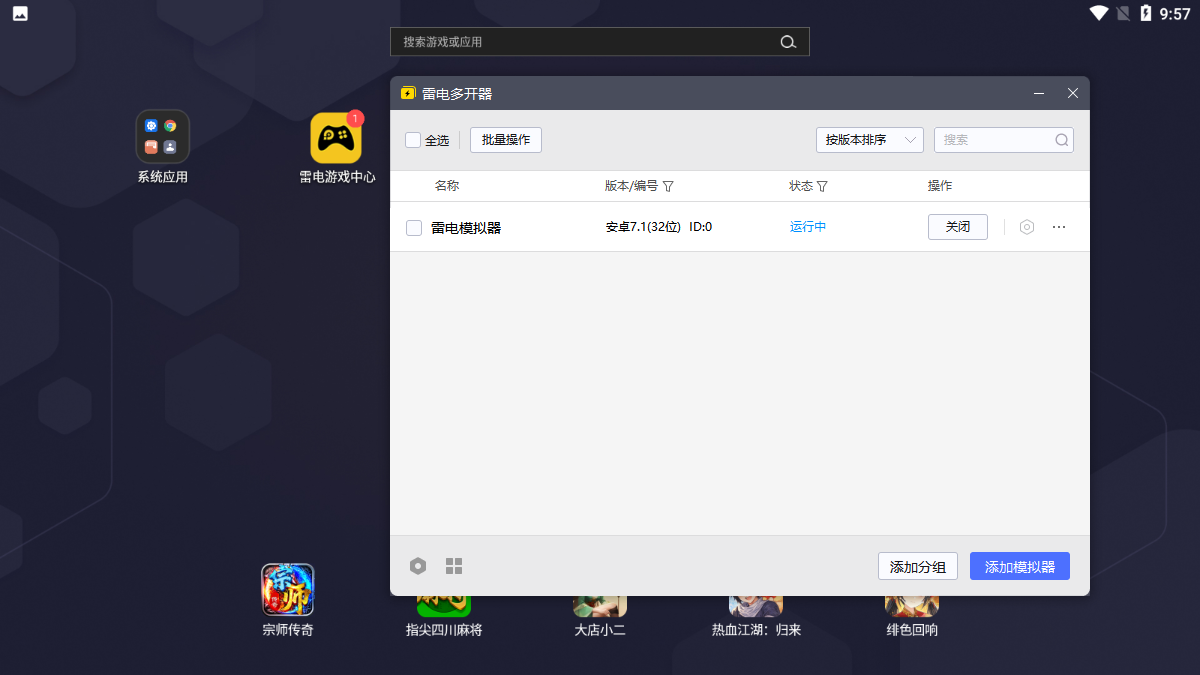Click the 添加模拟器 button
Image resolution: width=1200 pixels, height=675 pixels.
coord(1019,566)
